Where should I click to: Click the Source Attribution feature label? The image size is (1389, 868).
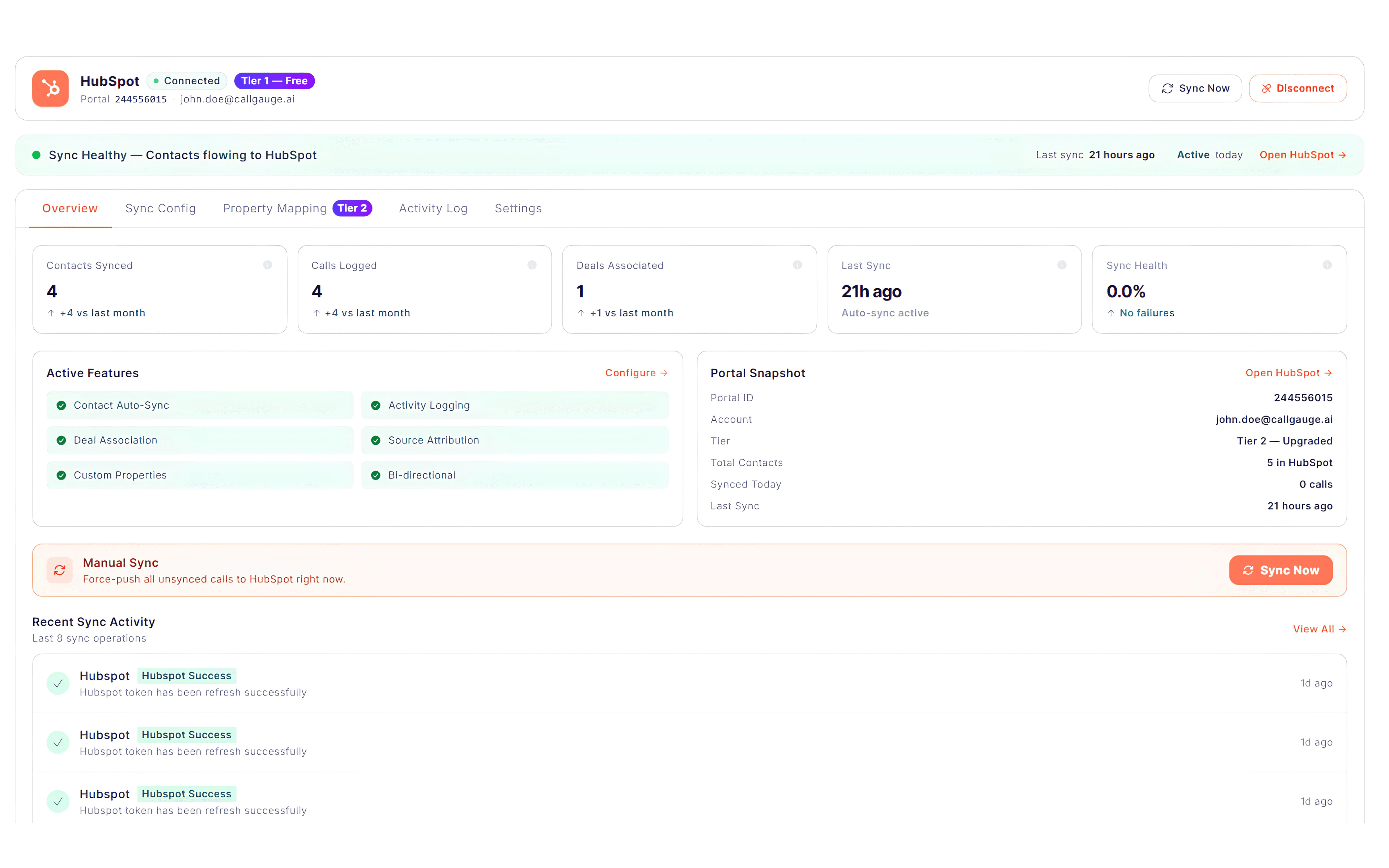coord(433,440)
